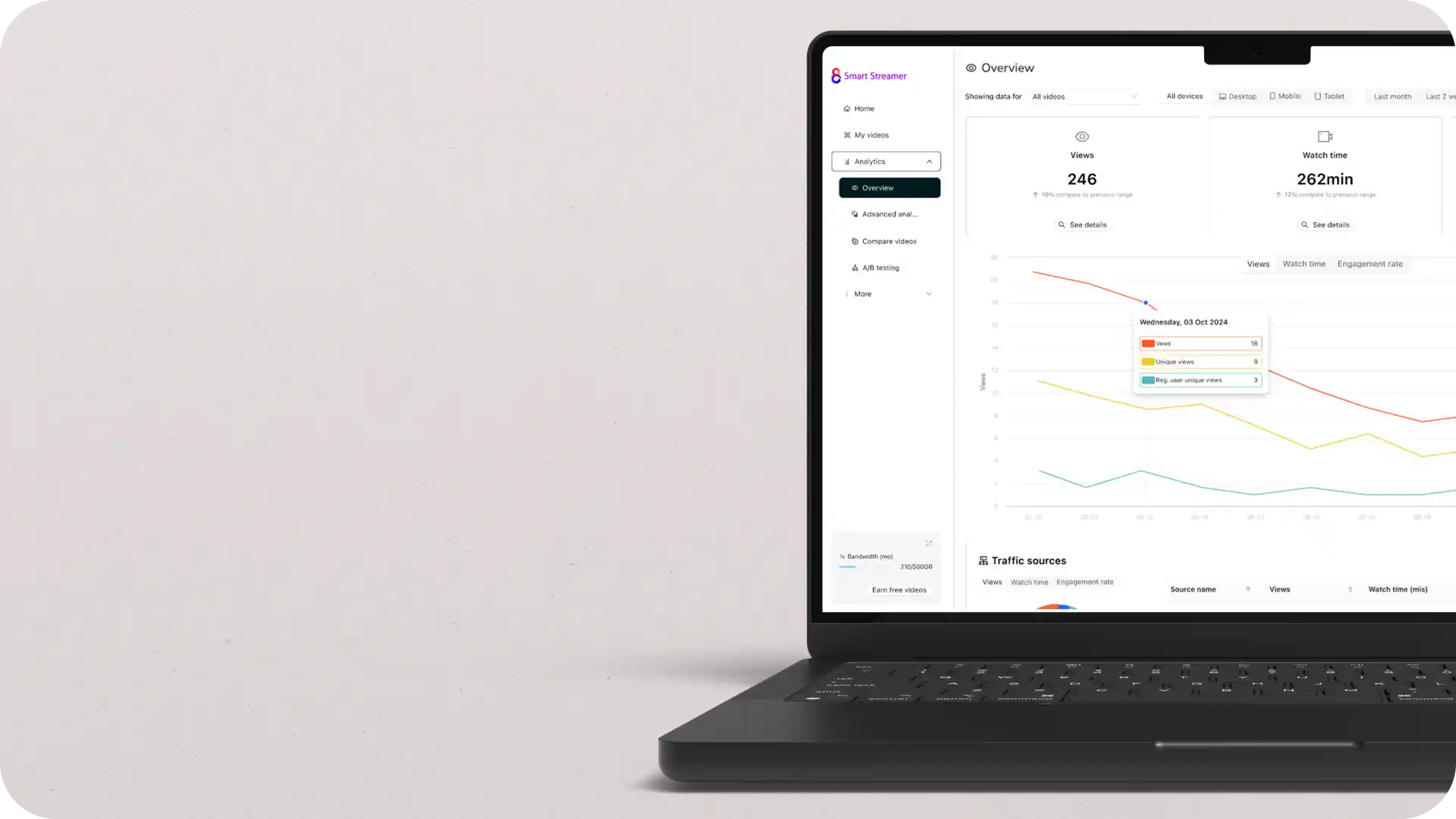Expand the Analytics sidebar section
This screenshot has height=819, width=1456.
(x=885, y=161)
